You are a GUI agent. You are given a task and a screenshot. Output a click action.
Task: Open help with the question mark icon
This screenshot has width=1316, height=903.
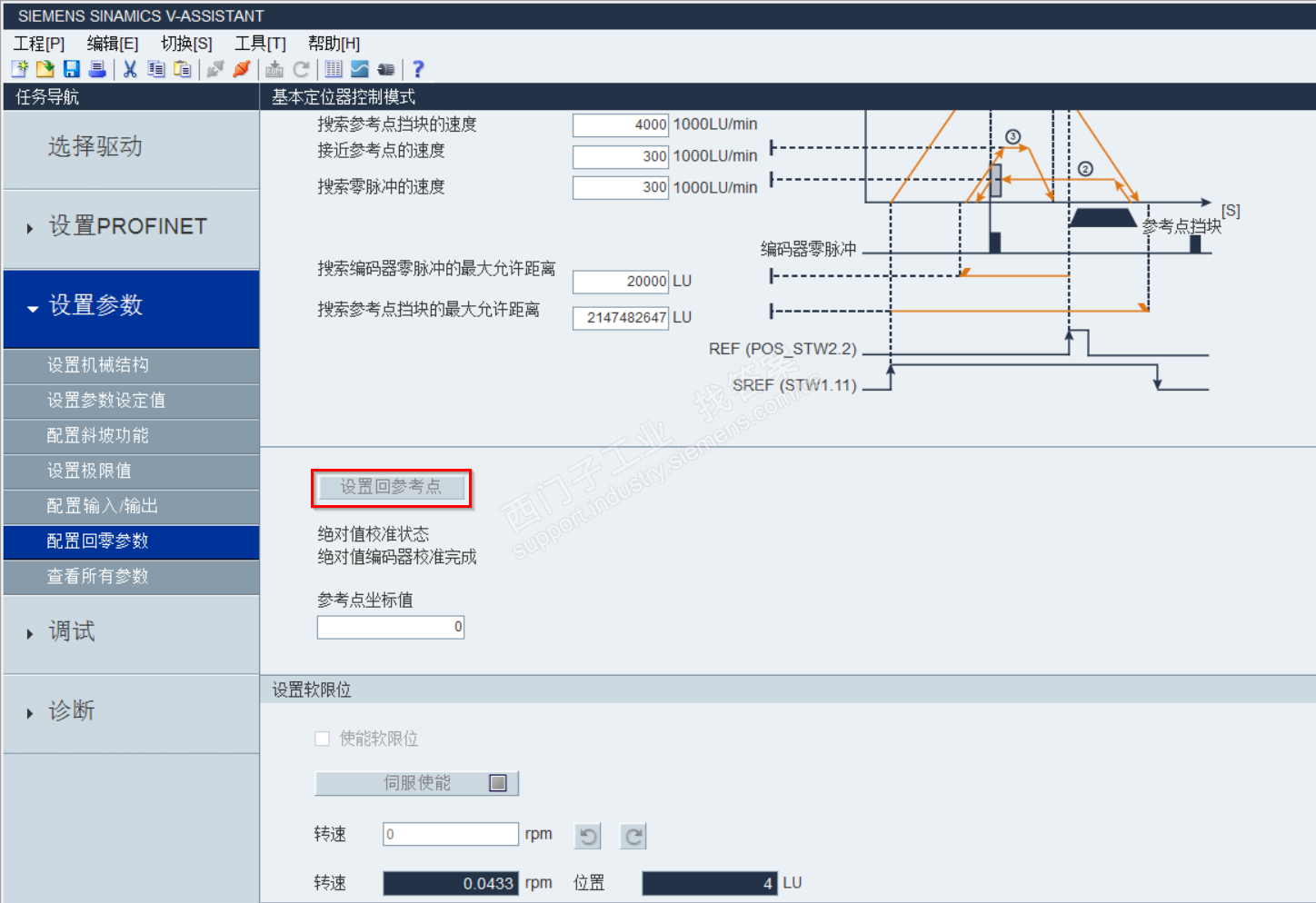pos(418,69)
